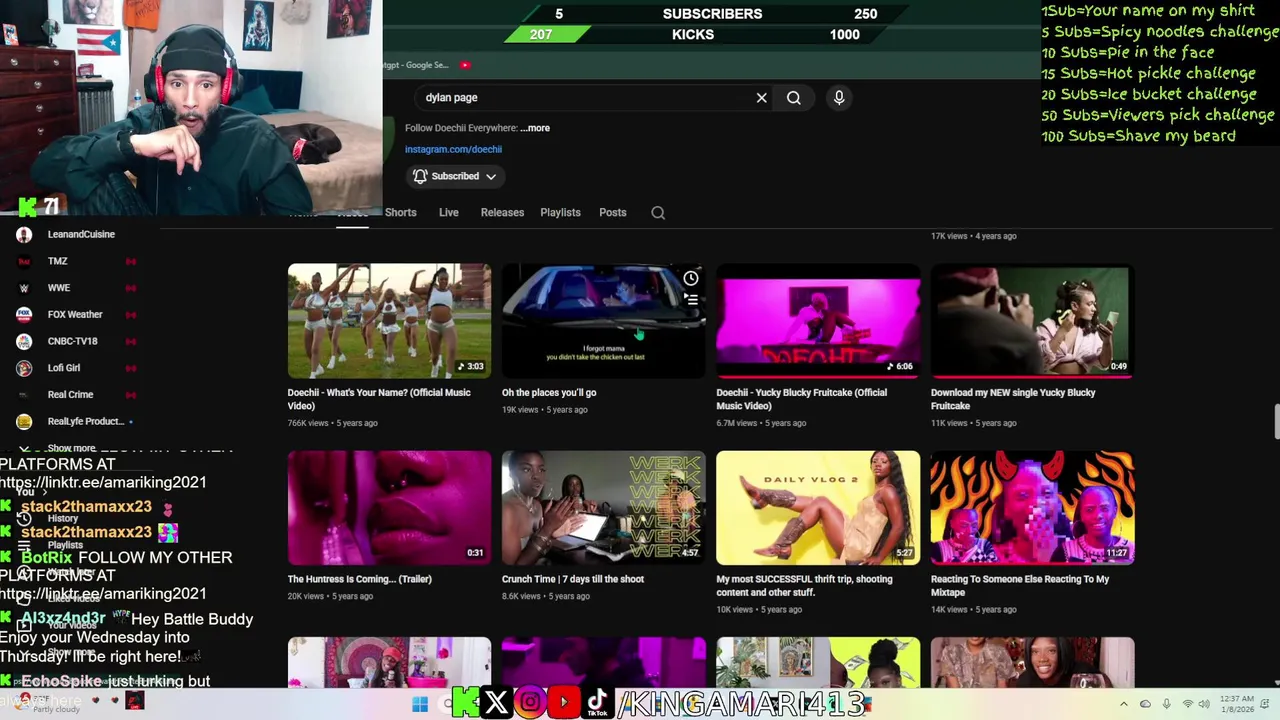Click '6.7M views · 5 years ago' text
This screenshot has height=720, width=1280.
tap(761, 423)
